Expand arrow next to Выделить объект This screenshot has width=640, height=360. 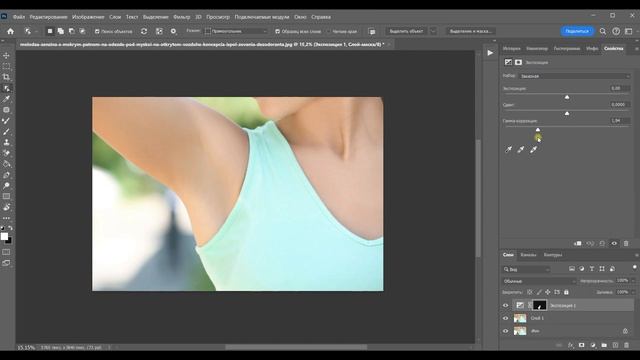(433, 31)
